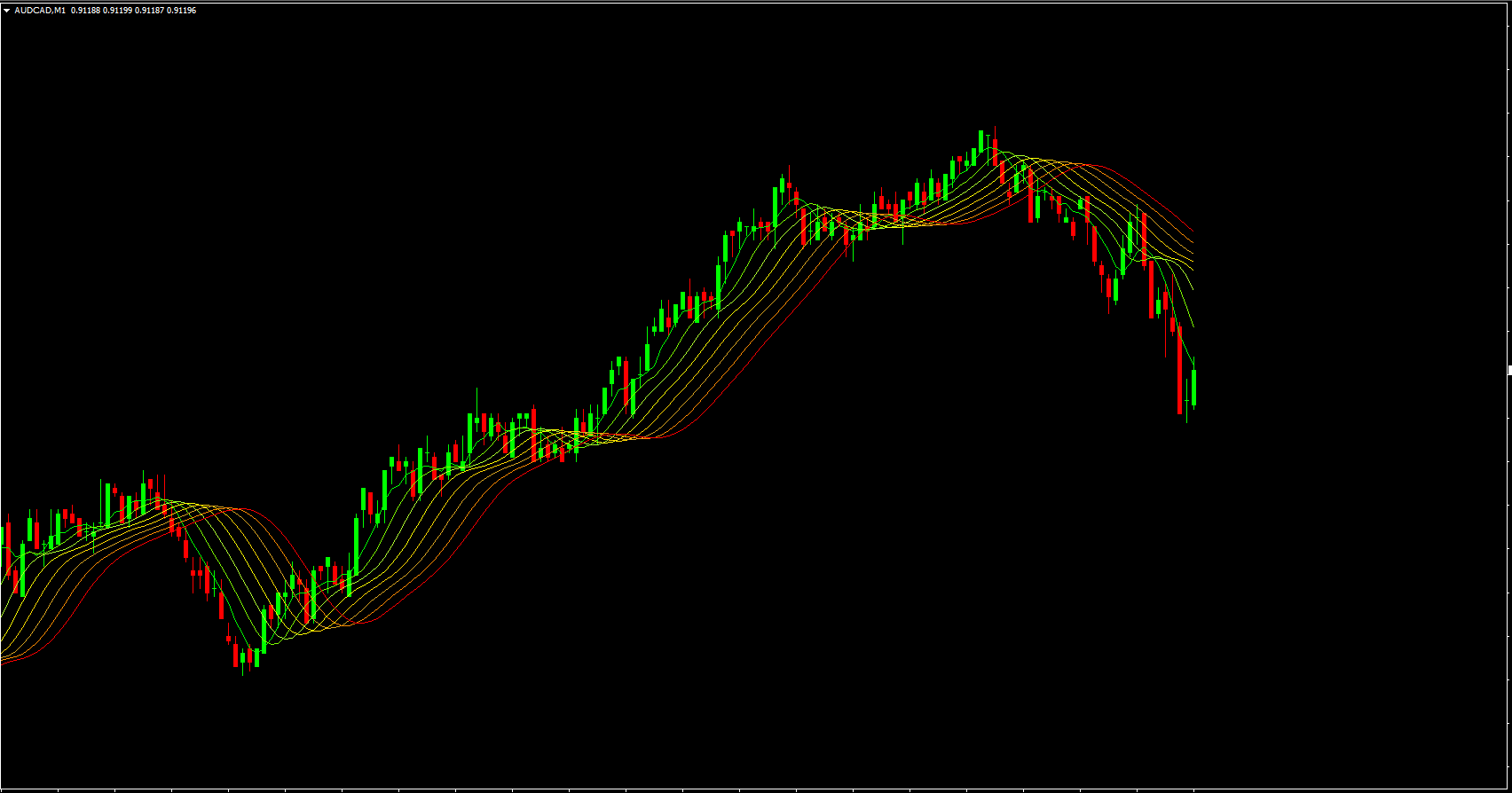Select the last green candle at chart's right end
Screen dimensions: 1512x793
pyautogui.click(x=1194, y=388)
